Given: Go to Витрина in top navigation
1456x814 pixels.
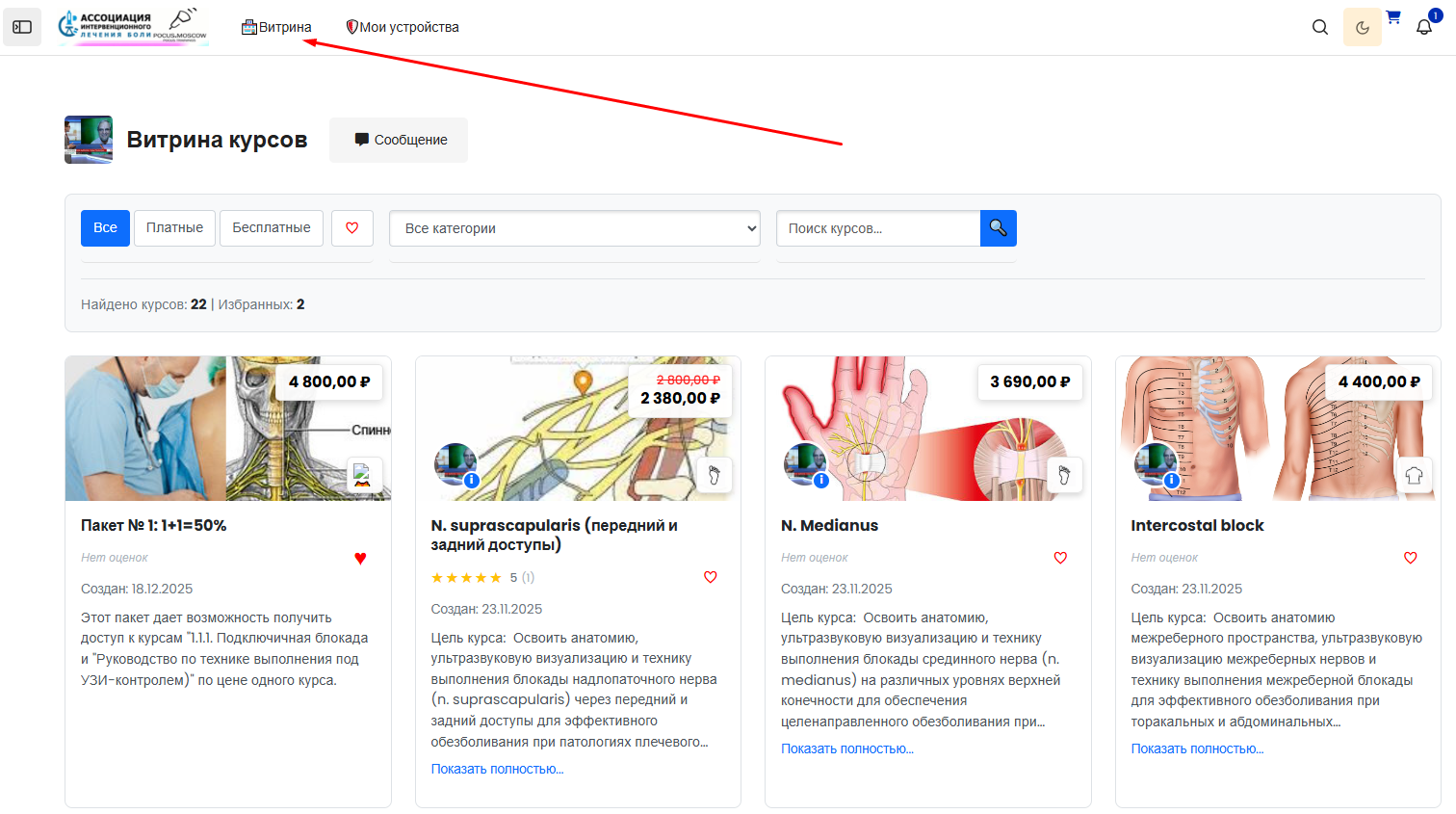Looking at the screenshot, I should pos(276,27).
